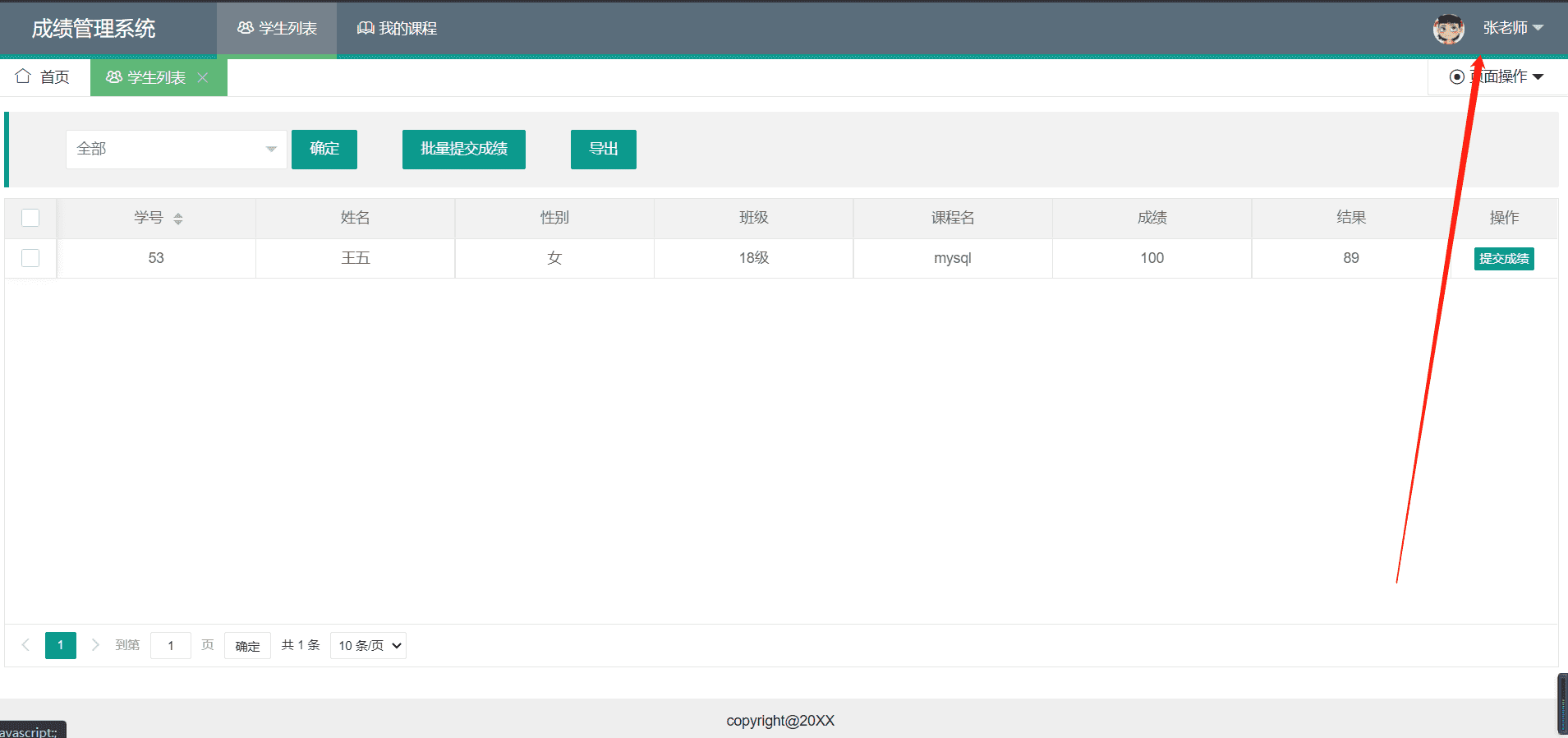Click the 18级 class cell
The height and width of the screenshot is (738, 1568).
[x=754, y=258]
